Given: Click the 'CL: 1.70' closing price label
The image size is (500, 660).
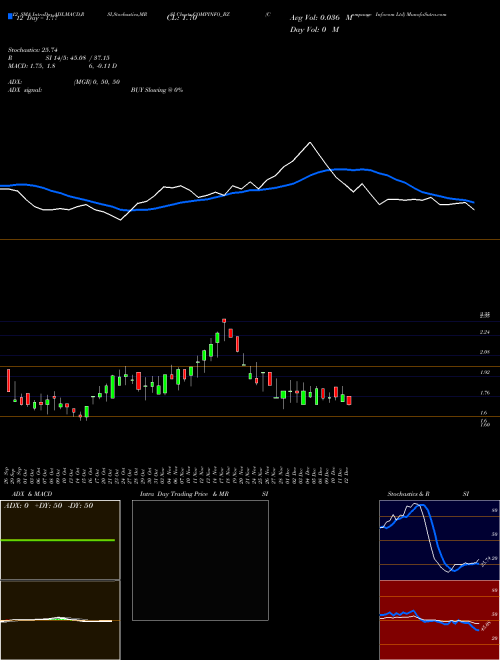Looking at the screenshot, I should click(x=182, y=18).
